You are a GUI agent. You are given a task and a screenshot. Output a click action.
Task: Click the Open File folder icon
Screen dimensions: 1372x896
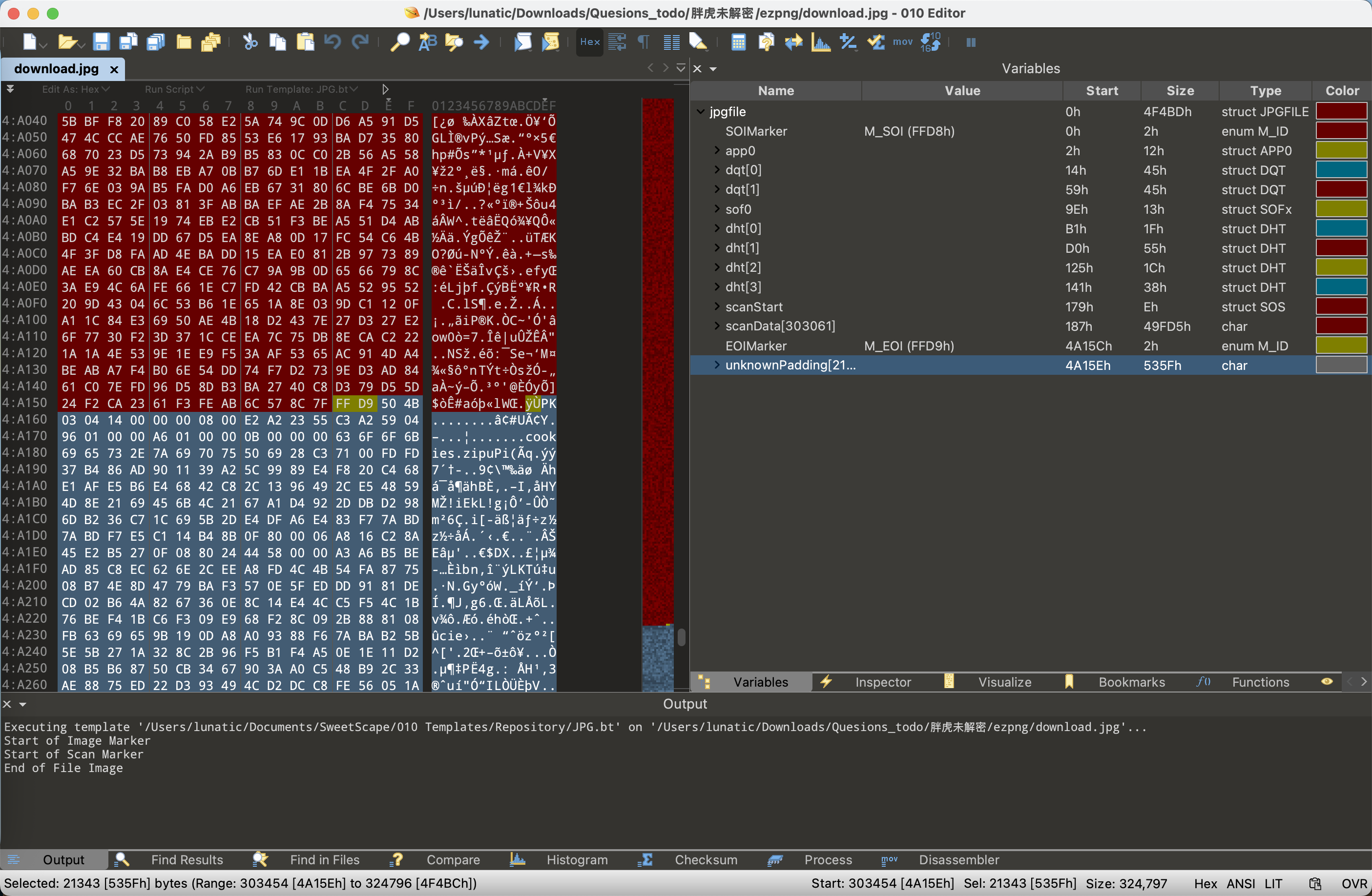click(x=67, y=42)
